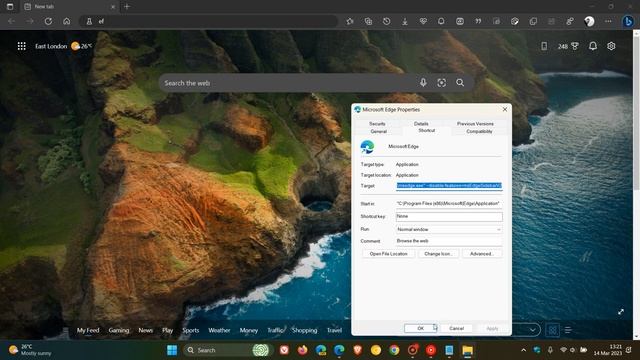Click the Favorites star icon in toolbar

pyautogui.click(x=350, y=21)
